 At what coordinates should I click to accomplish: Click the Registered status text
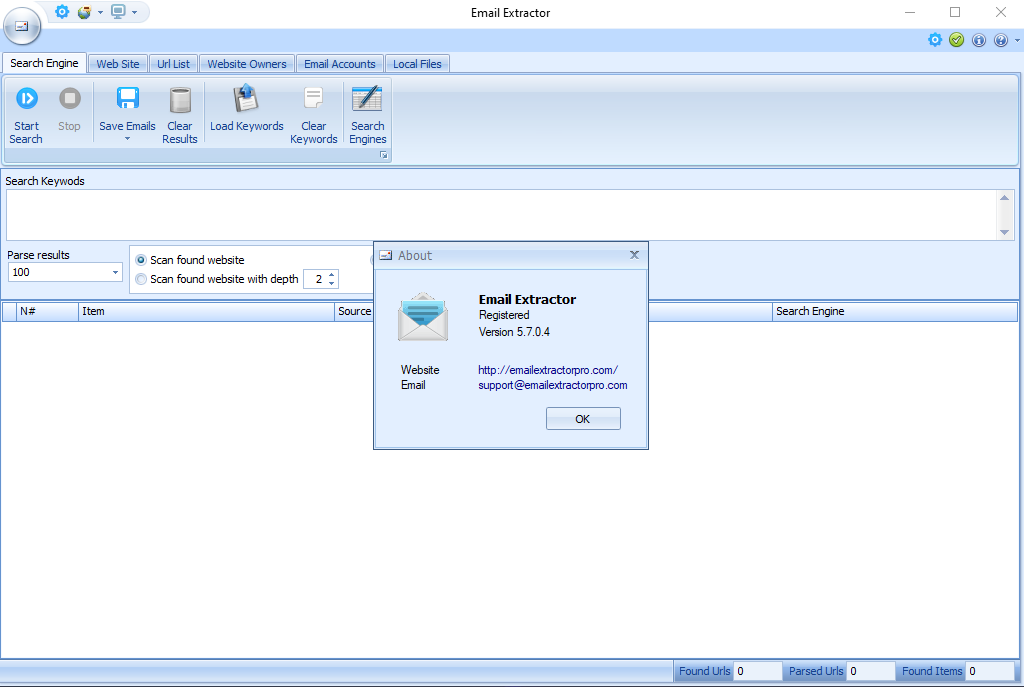coord(504,315)
